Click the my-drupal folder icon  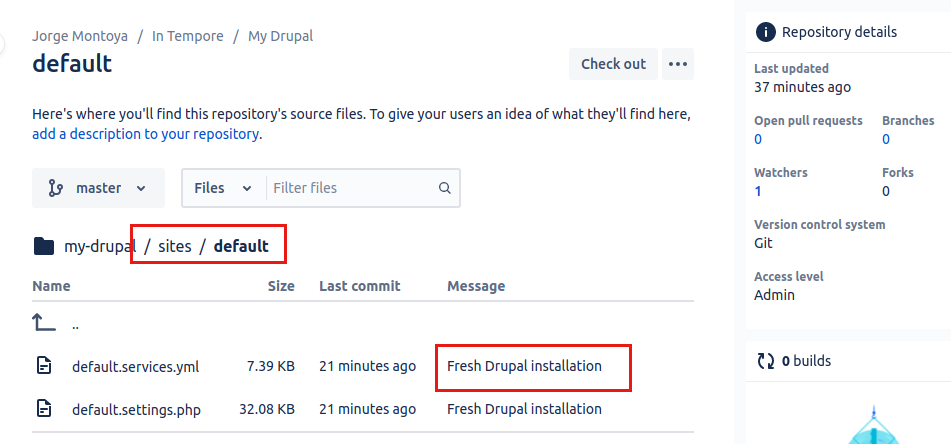click(44, 246)
